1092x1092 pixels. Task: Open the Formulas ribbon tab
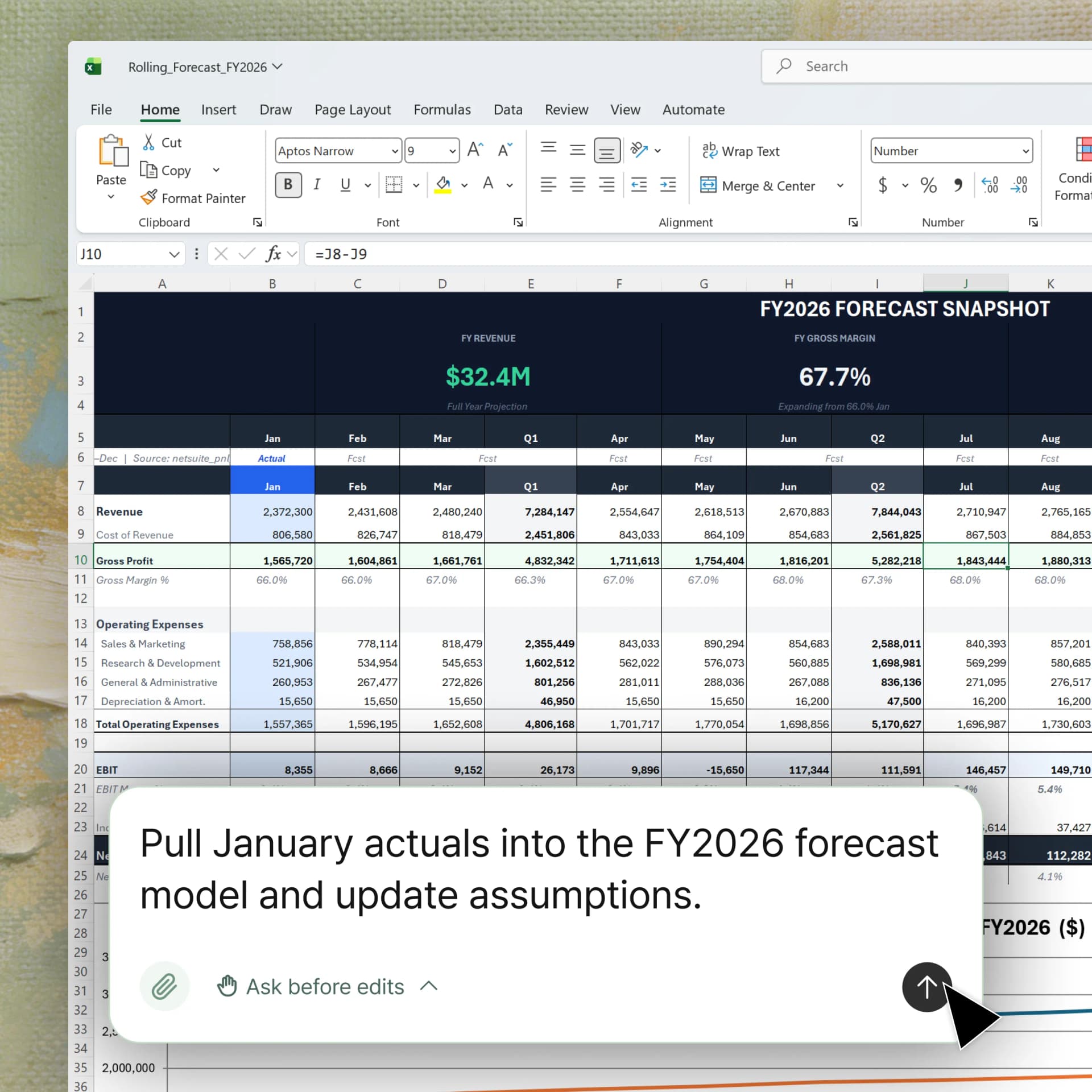pyautogui.click(x=442, y=110)
